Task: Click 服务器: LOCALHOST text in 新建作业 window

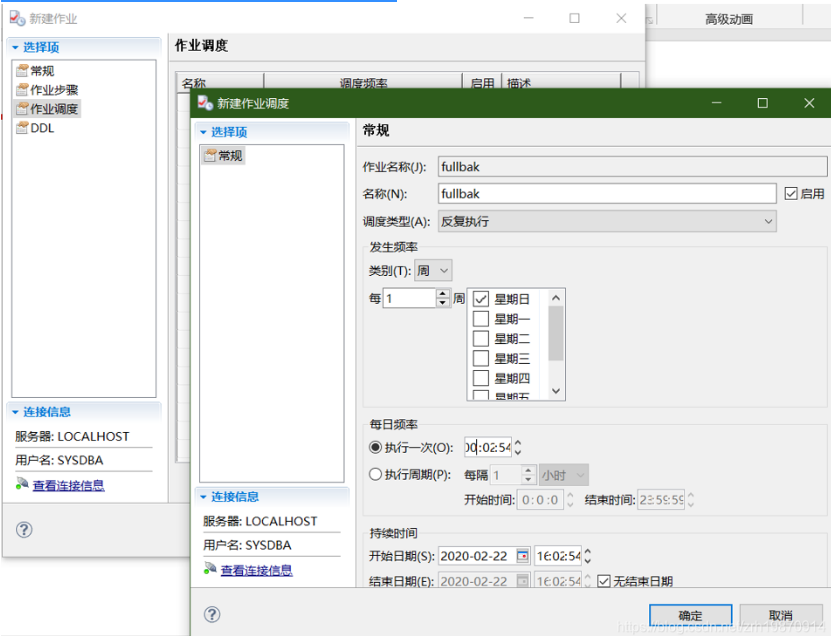Action: (x=72, y=436)
